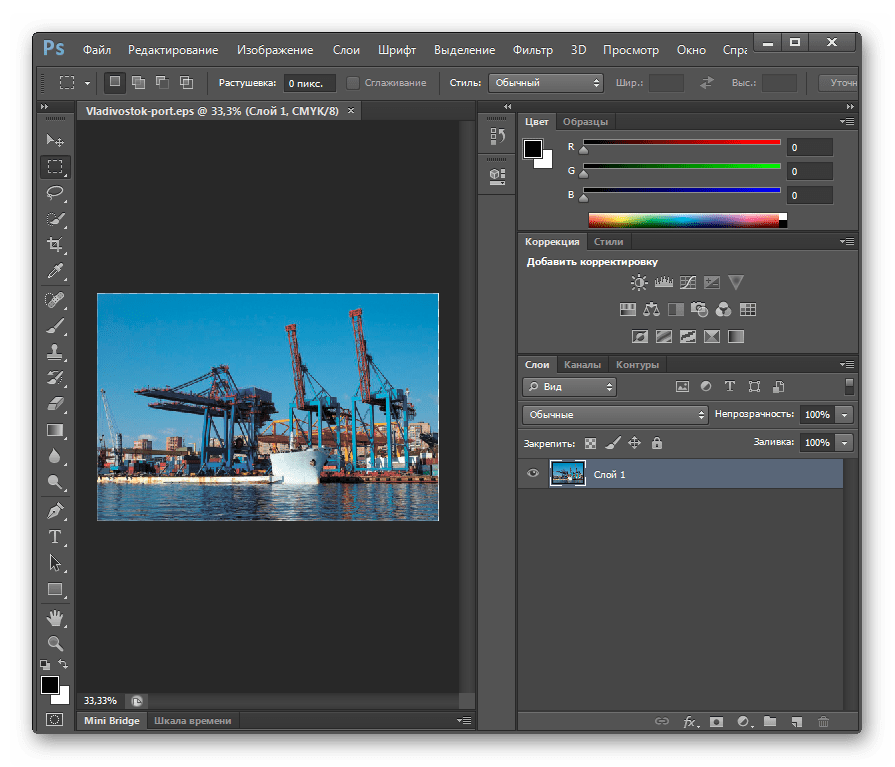Select the Eyedropper tool
Image resolution: width=895 pixels, height=767 pixels.
point(55,271)
